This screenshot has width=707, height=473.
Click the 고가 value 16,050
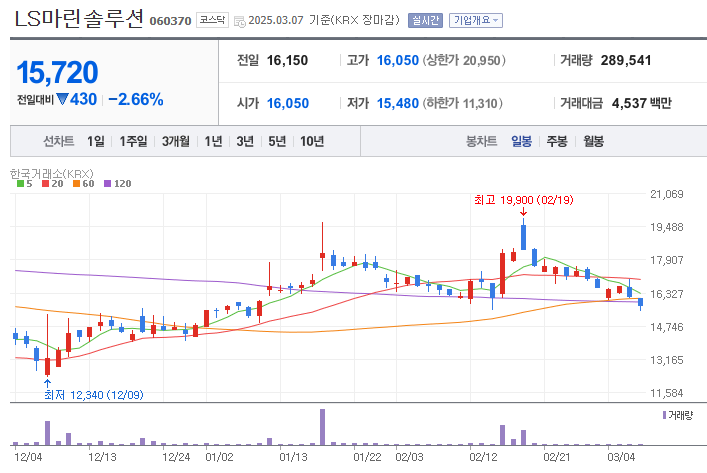(398, 60)
